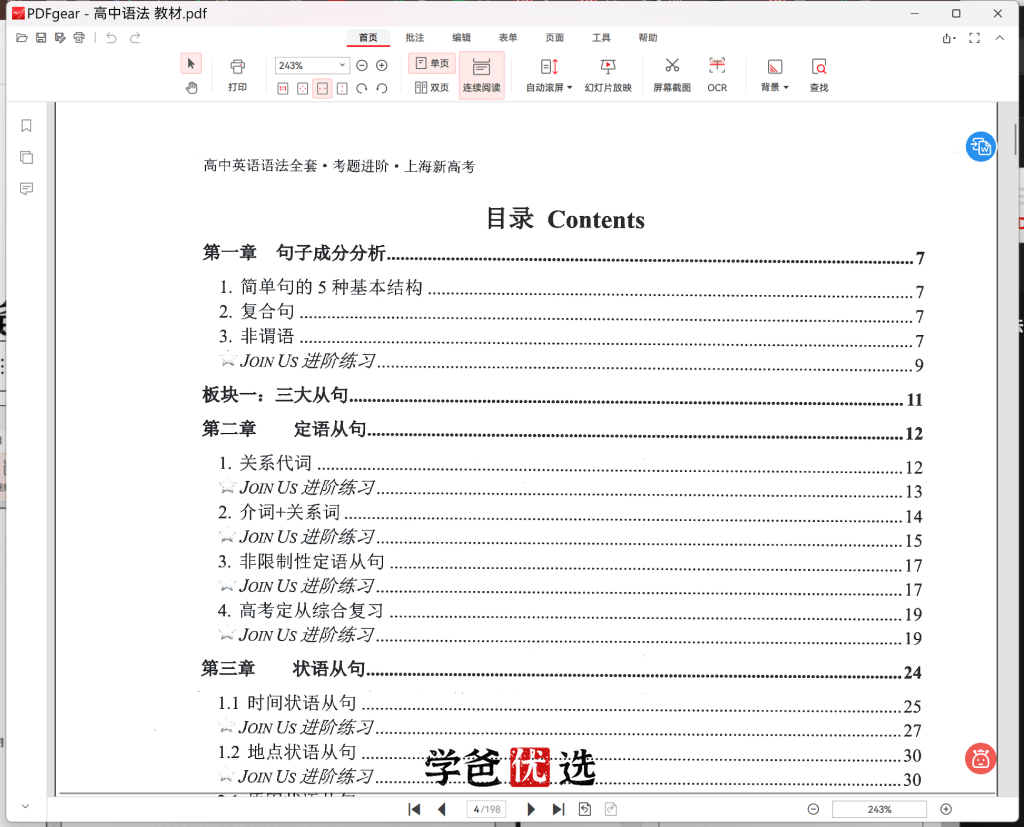Switch to the 表单 tab

[508, 38]
